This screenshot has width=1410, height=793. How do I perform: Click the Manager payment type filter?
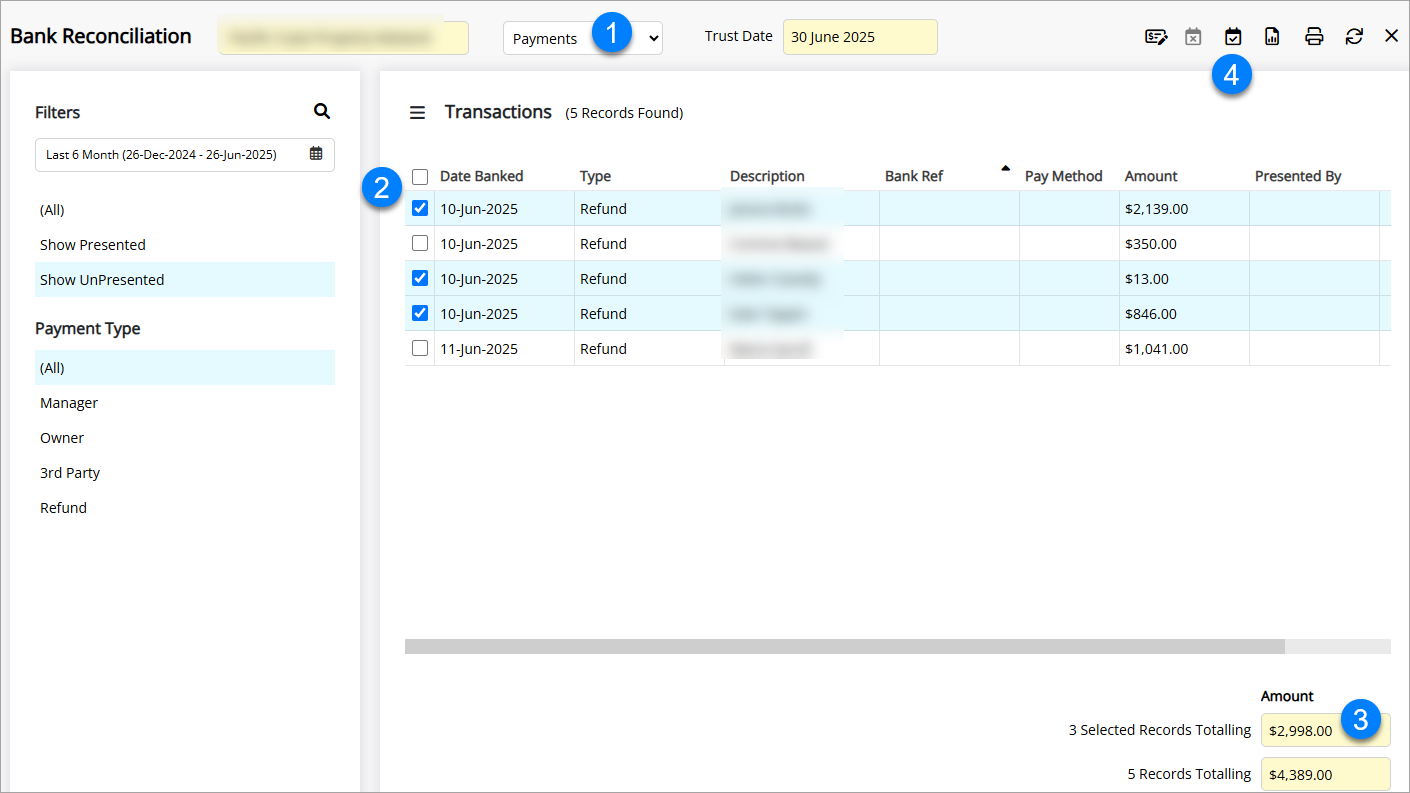tap(69, 403)
